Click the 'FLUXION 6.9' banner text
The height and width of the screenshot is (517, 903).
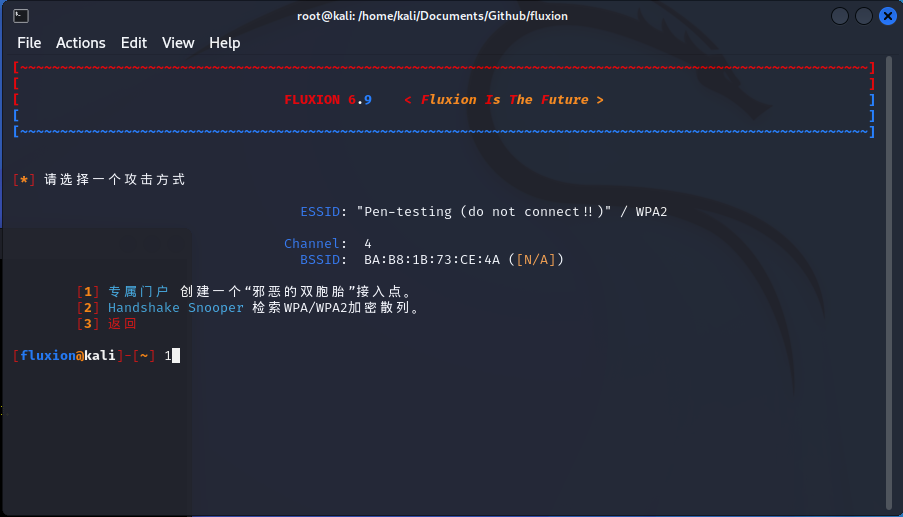click(x=328, y=100)
